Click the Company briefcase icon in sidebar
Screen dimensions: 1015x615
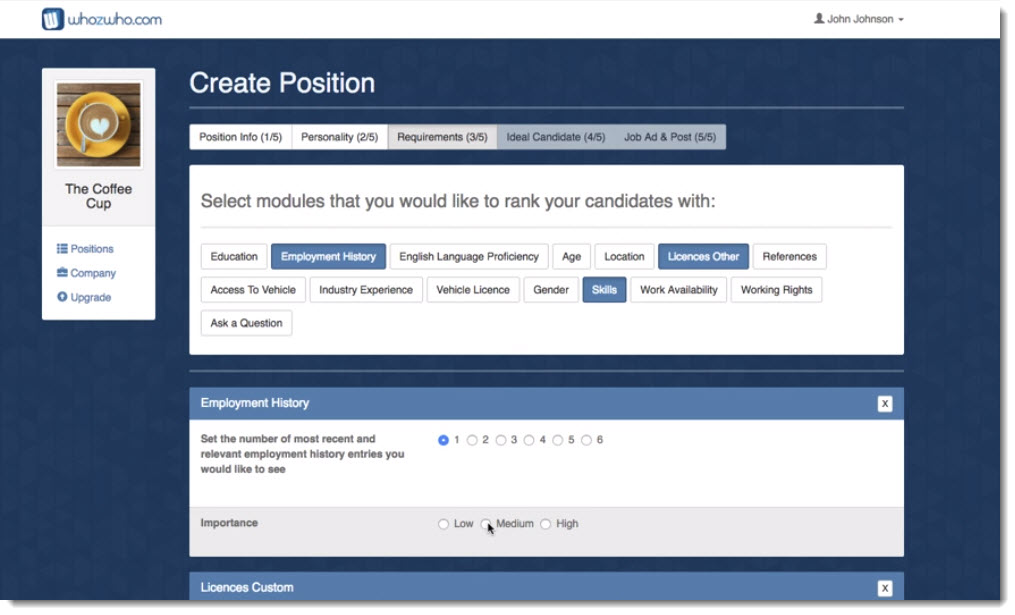(x=62, y=273)
